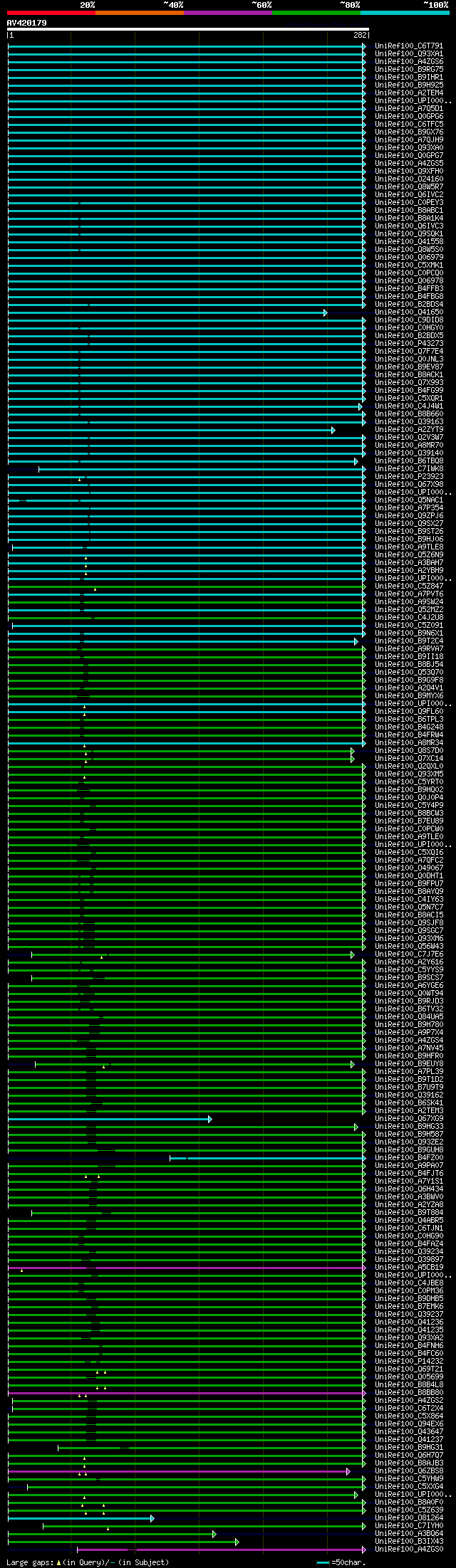
Task: Click label UniRef100_Q5Z6N9
Action: pyautogui.click(x=409, y=555)
